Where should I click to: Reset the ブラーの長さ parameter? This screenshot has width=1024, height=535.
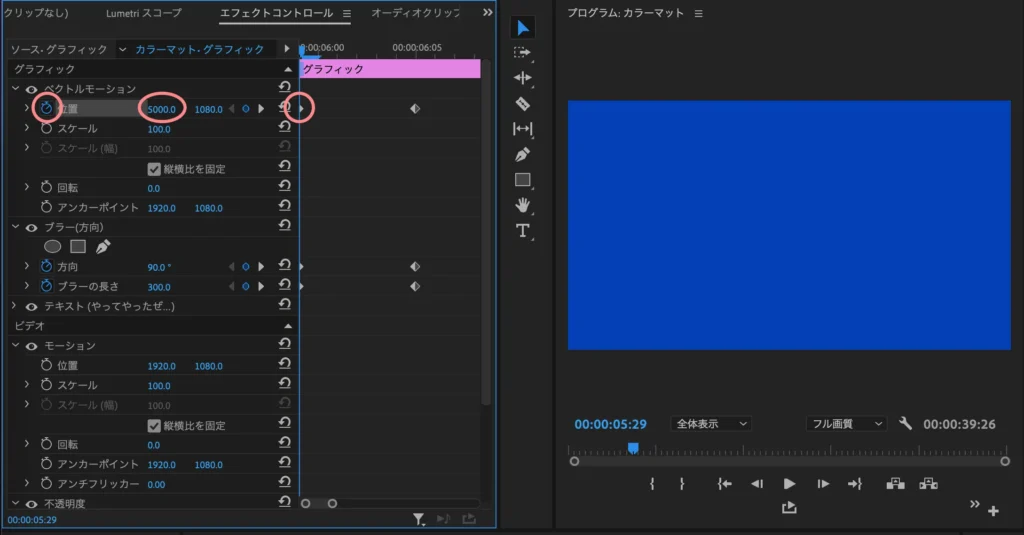pyautogui.click(x=285, y=285)
